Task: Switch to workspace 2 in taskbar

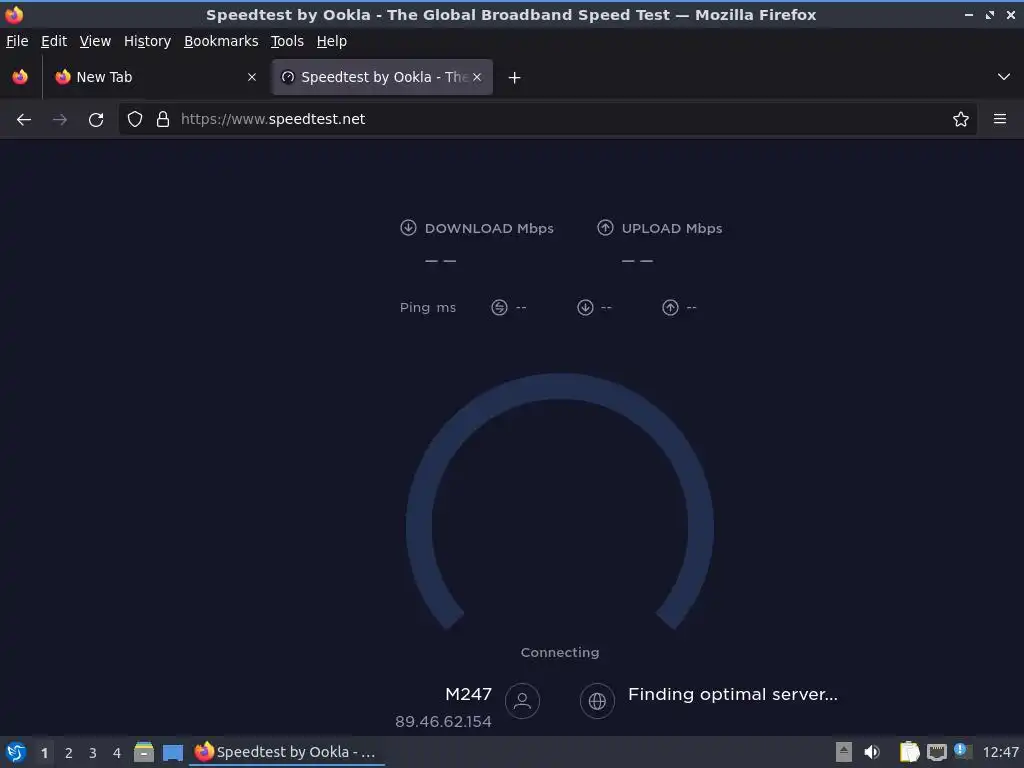Action: pyautogui.click(x=69, y=753)
